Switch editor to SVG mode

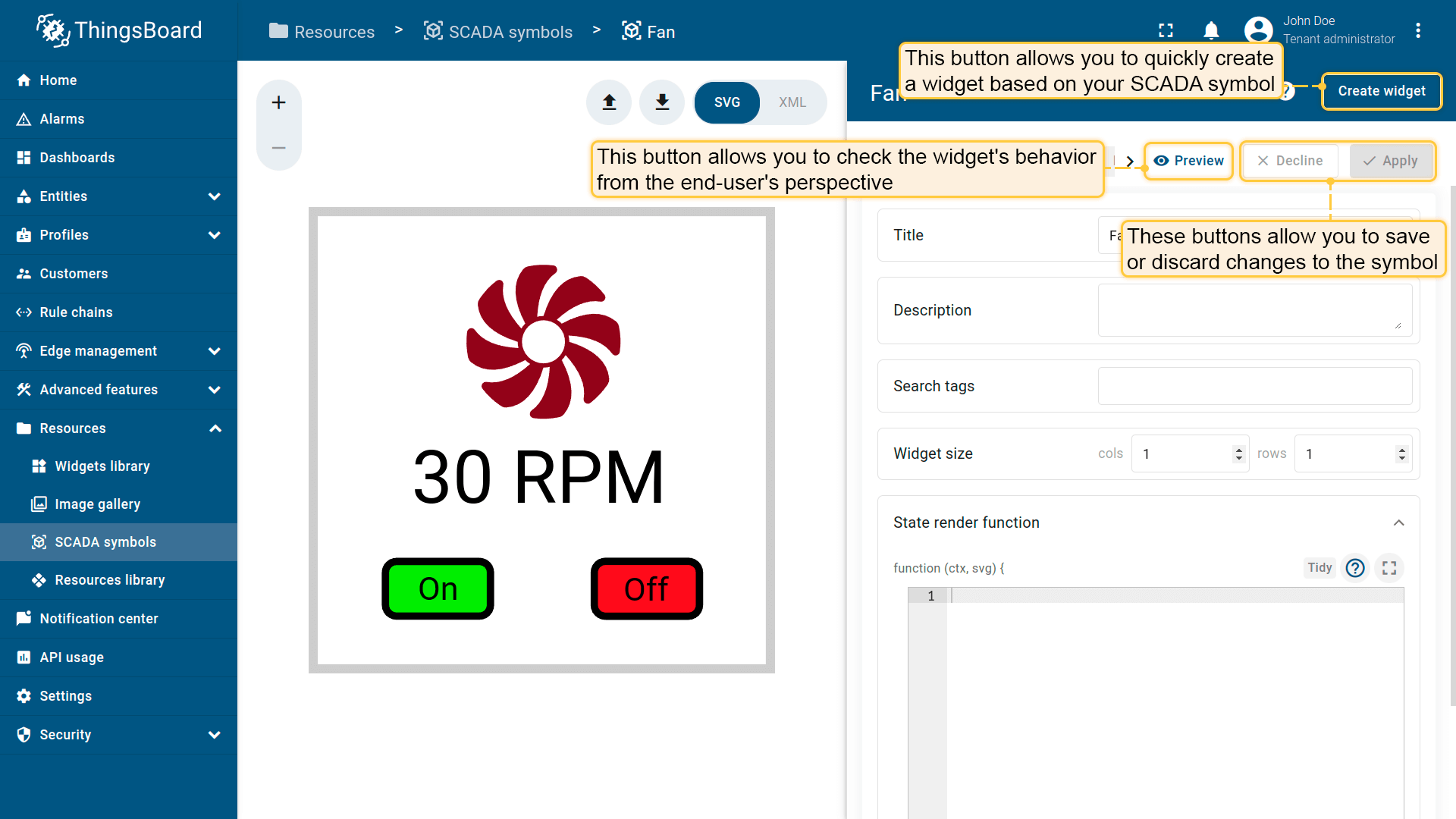click(726, 102)
